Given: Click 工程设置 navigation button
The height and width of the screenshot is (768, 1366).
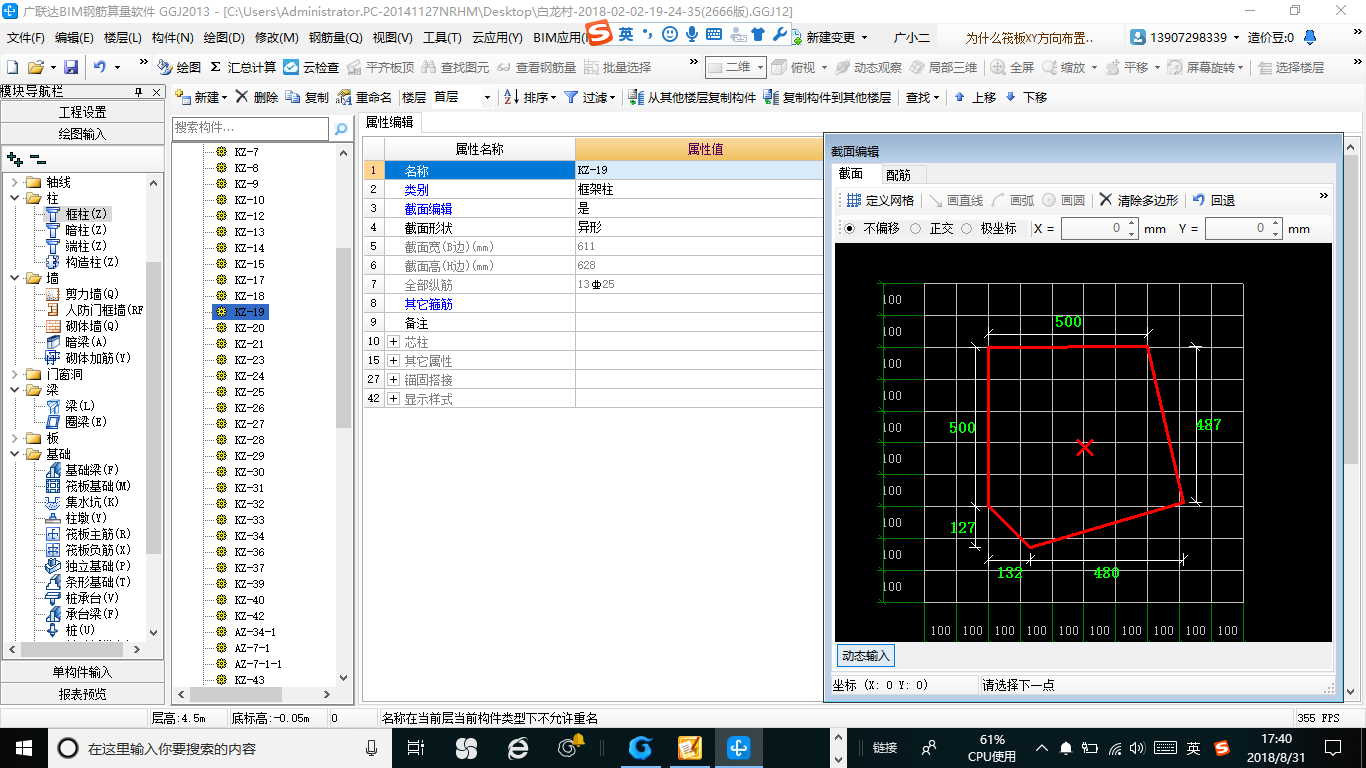Looking at the screenshot, I should pos(82,112).
